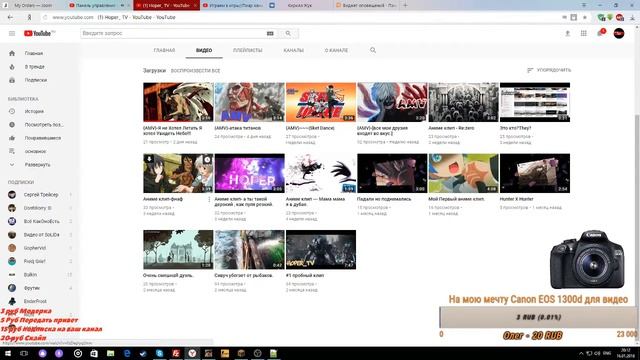Switch to the ГЛАВНАЯ channel tab
Screen dimensions: 640x360
click(x=164, y=50)
